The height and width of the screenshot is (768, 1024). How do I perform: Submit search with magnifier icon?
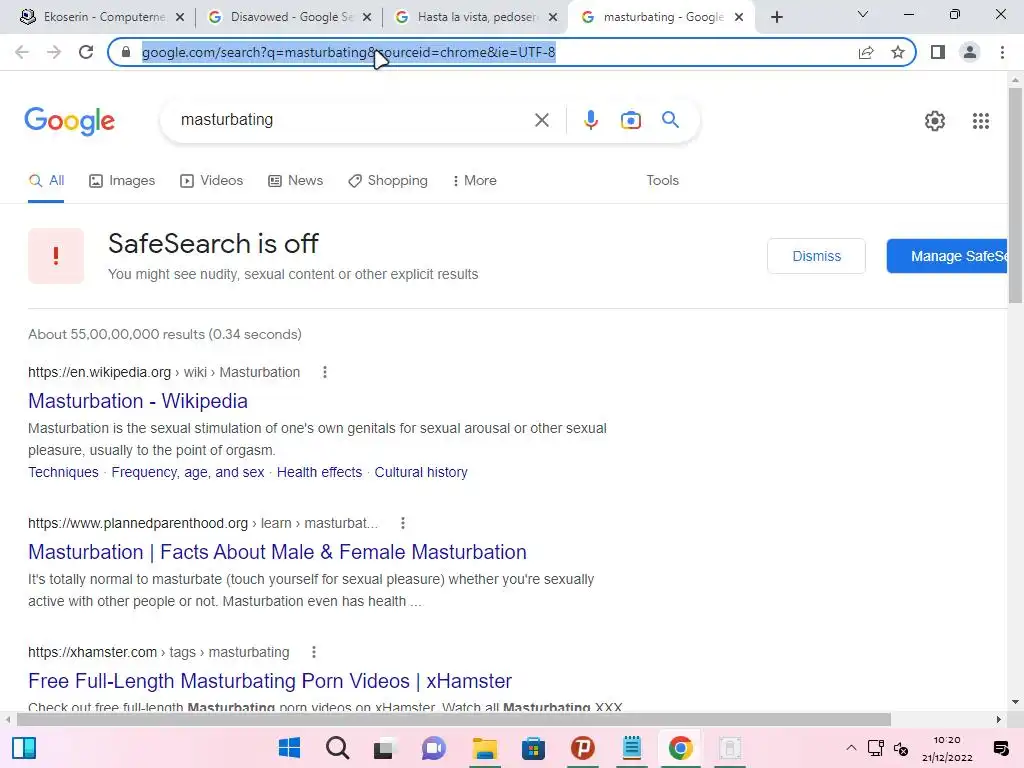[670, 120]
